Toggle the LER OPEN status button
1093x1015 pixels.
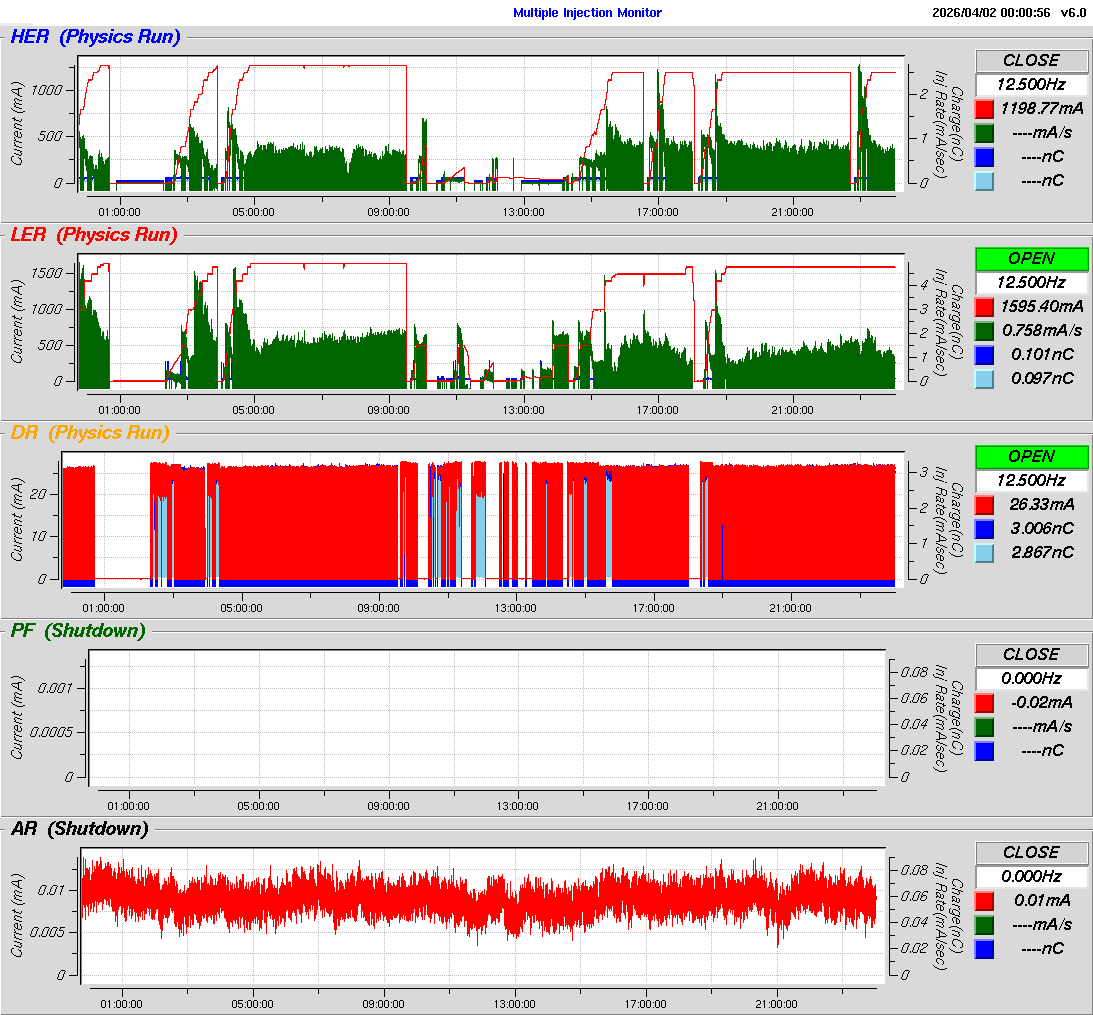[1031, 258]
